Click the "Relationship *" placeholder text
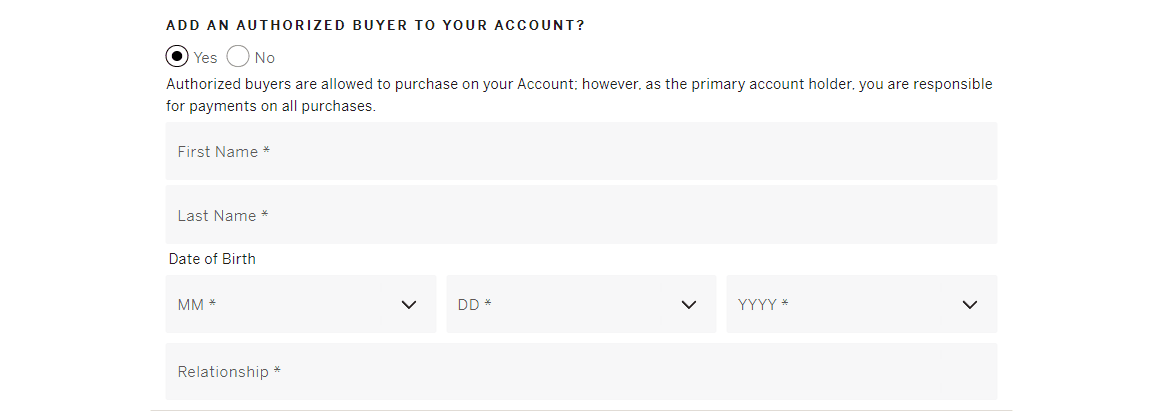The image size is (1168, 413). point(229,372)
